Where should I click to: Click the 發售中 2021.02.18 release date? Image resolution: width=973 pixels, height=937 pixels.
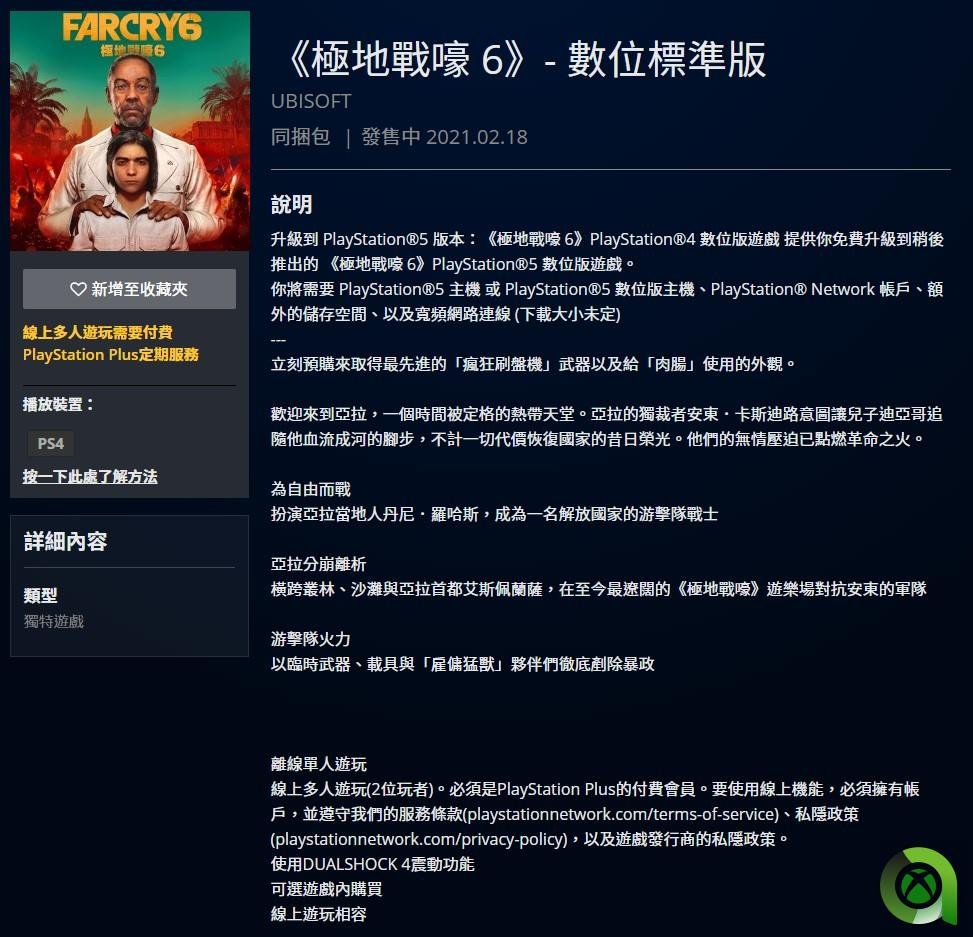pyautogui.click(x=444, y=137)
